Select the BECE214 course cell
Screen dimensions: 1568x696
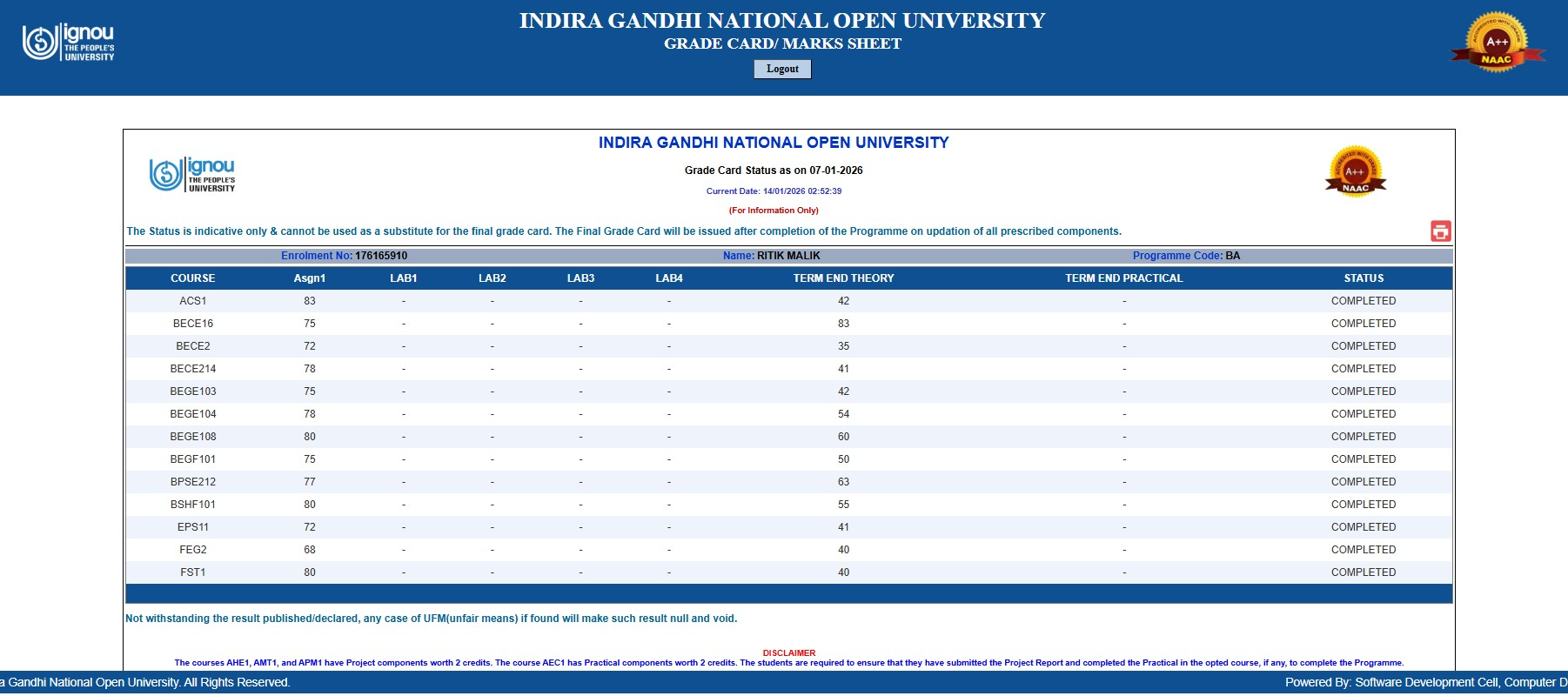[x=193, y=369]
